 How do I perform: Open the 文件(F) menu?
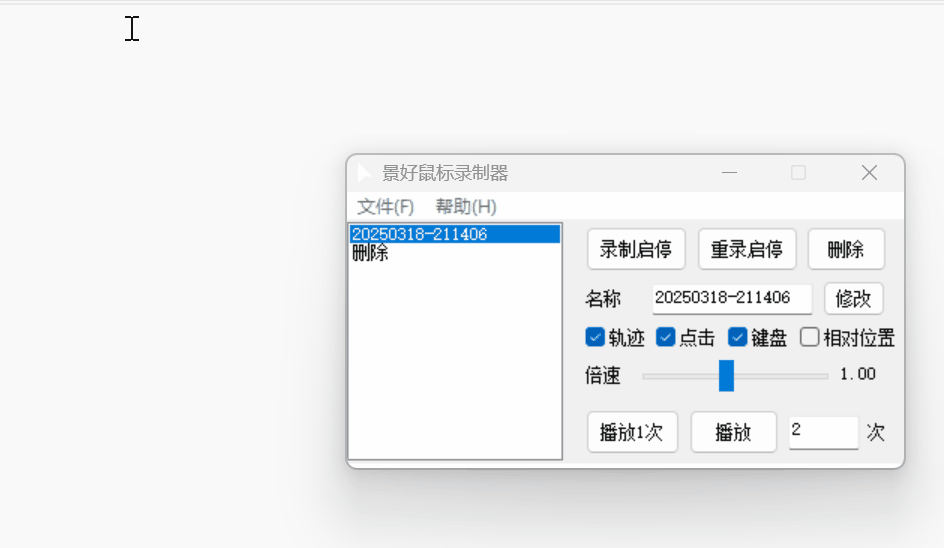(385, 207)
